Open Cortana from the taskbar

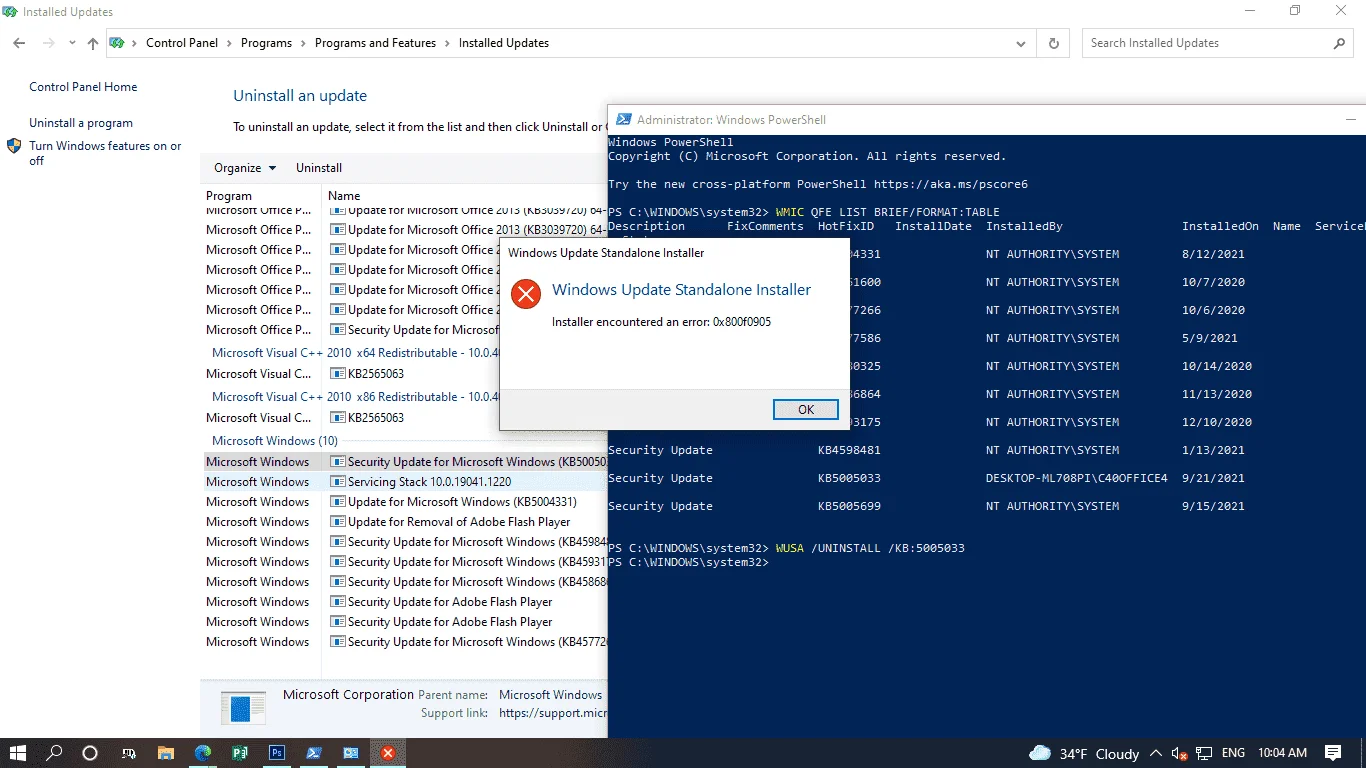(90, 753)
